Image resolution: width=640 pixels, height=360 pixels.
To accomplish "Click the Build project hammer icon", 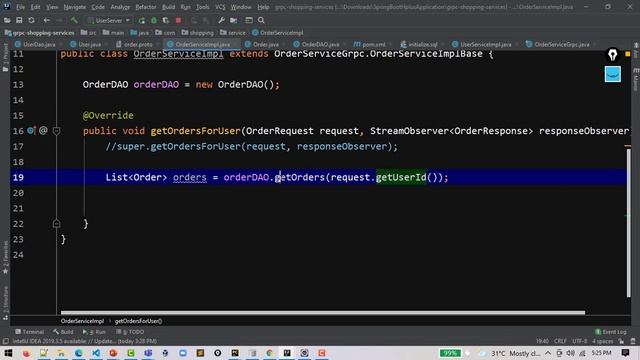I will click(x=74, y=20).
